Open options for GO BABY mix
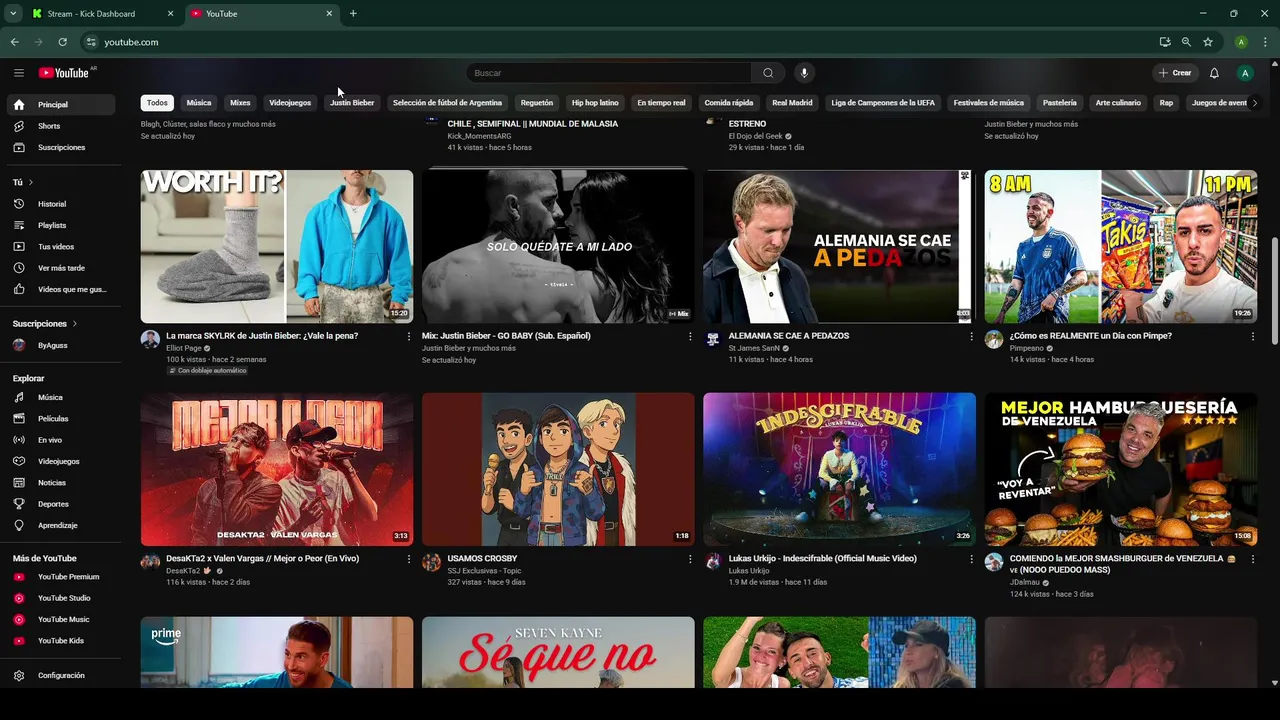 (689, 336)
